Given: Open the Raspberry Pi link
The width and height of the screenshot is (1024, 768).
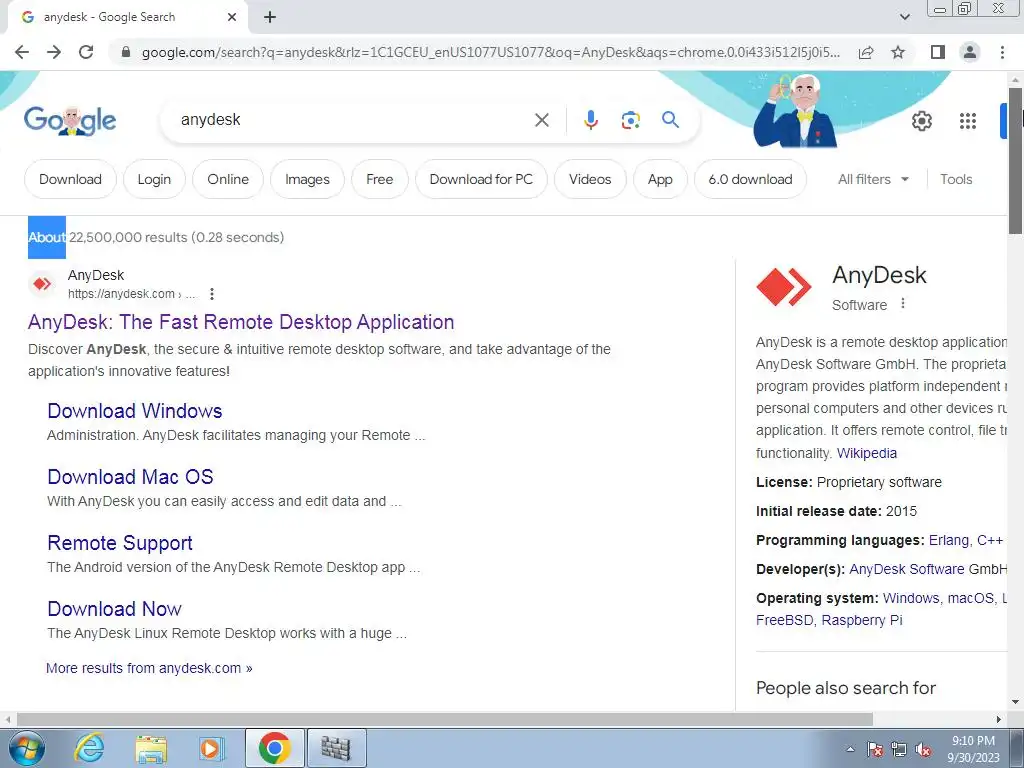Looking at the screenshot, I should (861, 620).
